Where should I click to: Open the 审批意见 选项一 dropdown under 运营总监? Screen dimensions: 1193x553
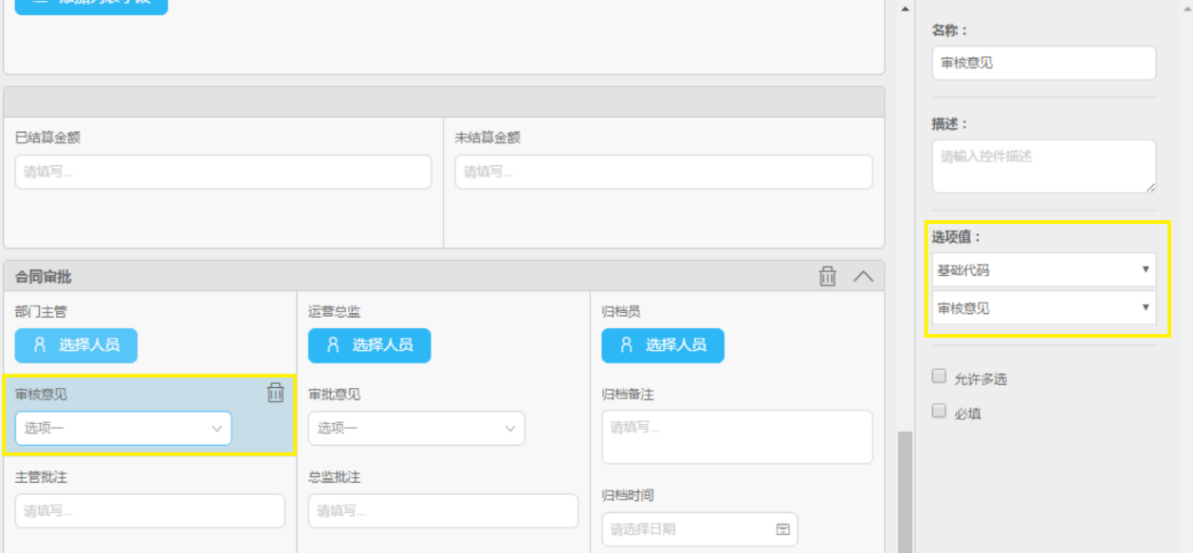click(416, 428)
